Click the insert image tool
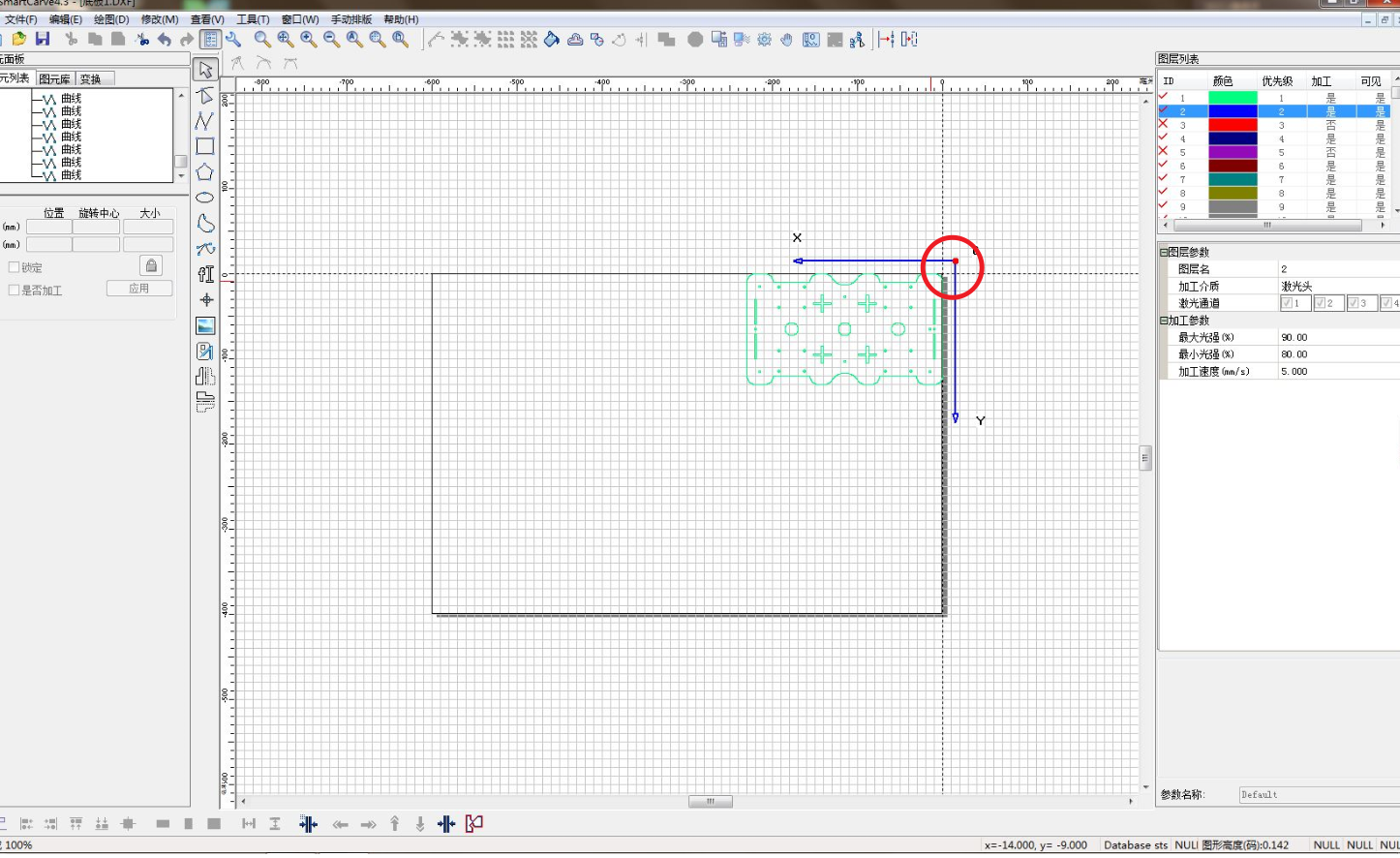This screenshot has width=1400, height=858. pos(205,325)
